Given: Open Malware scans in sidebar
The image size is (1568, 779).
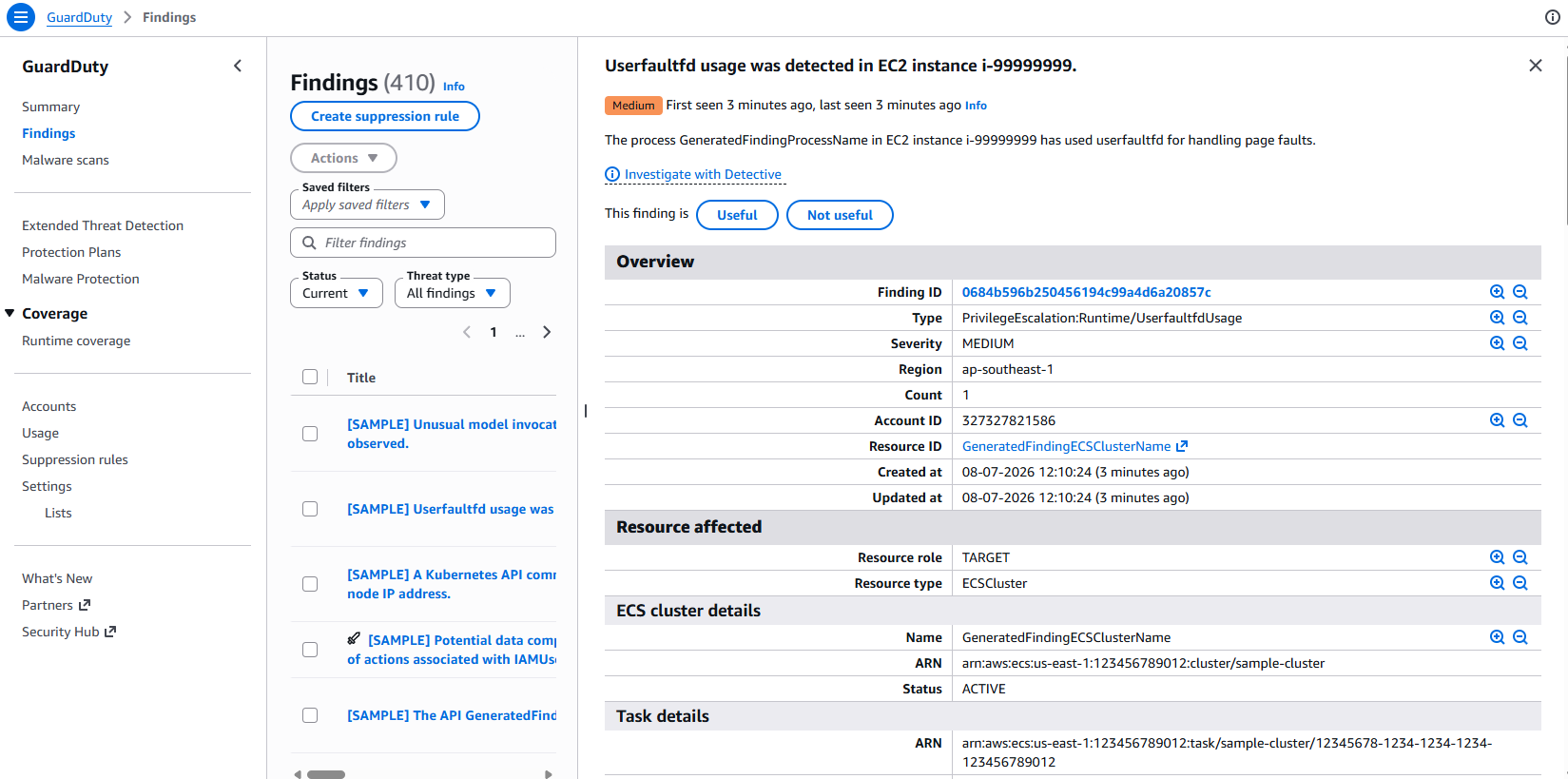Looking at the screenshot, I should [66, 160].
